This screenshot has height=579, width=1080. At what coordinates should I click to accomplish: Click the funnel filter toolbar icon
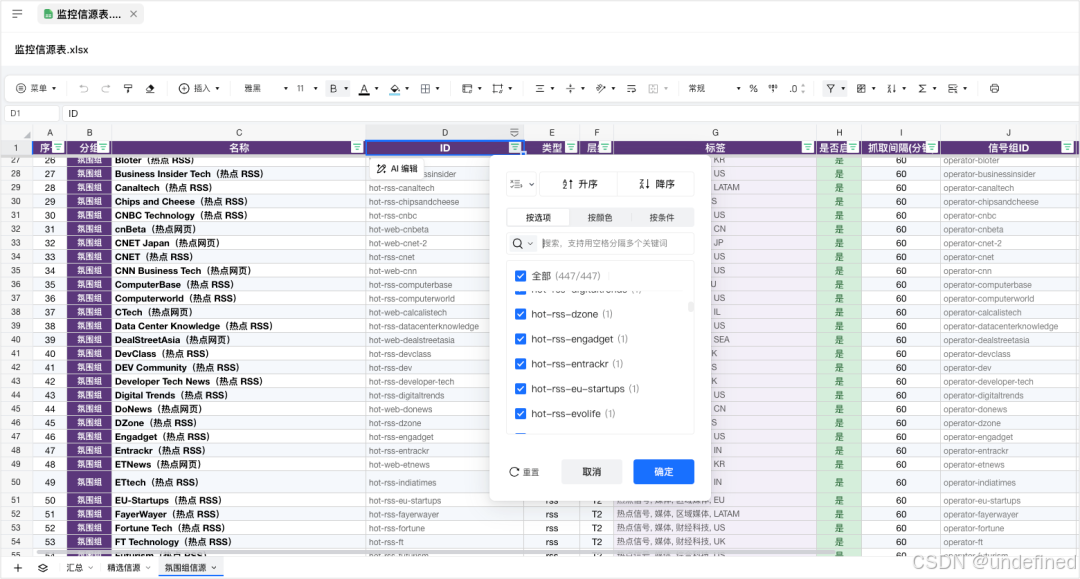click(831, 88)
